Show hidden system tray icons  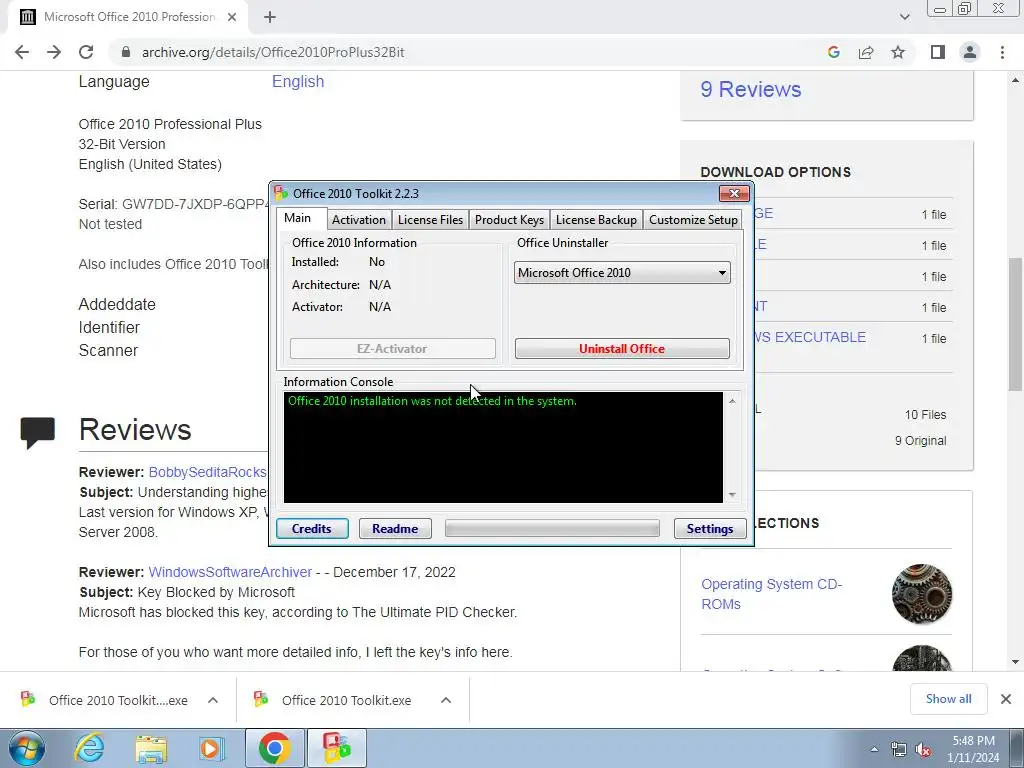[x=874, y=749]
